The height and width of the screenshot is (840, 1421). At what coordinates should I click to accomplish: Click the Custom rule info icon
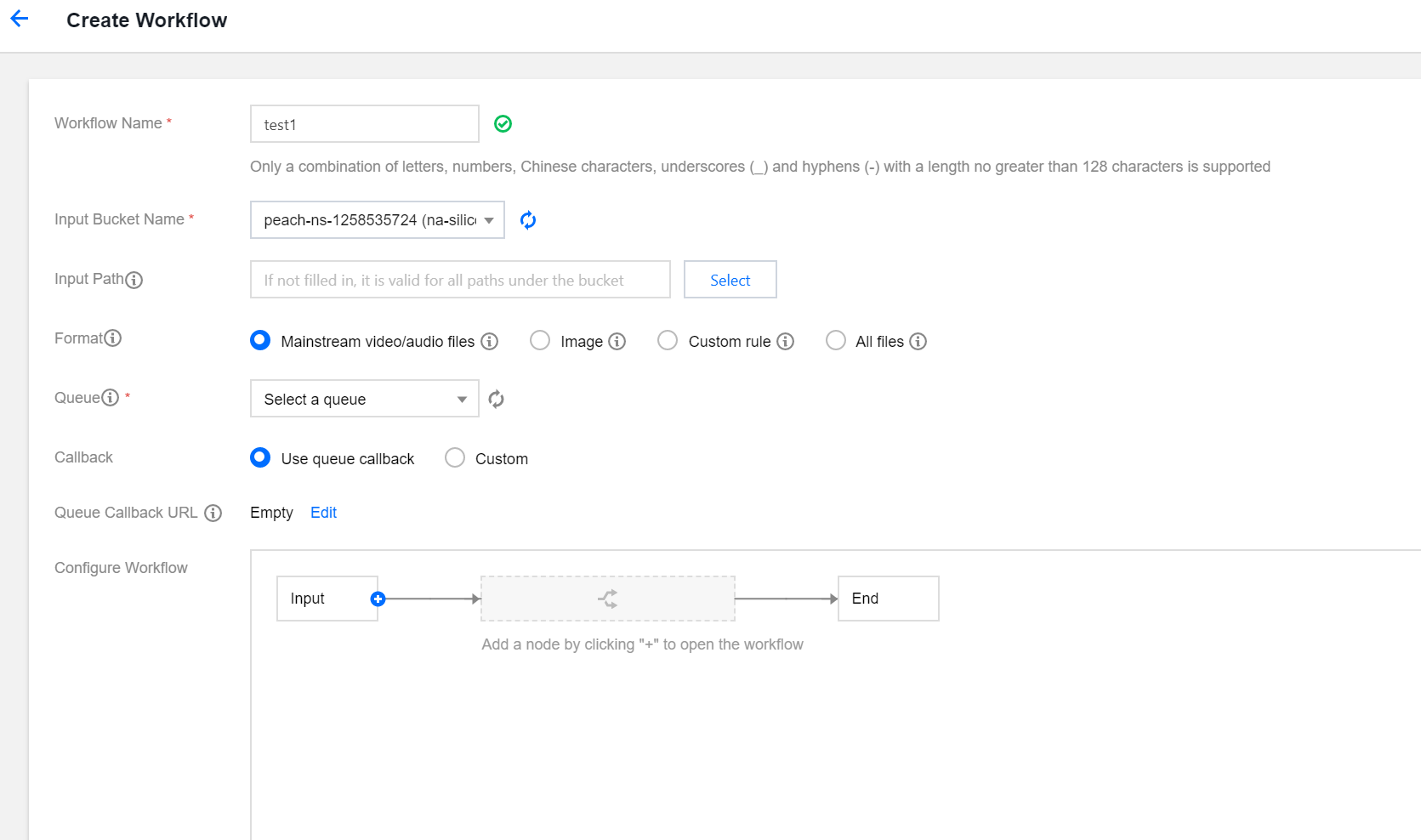click(x=786, y=342)
